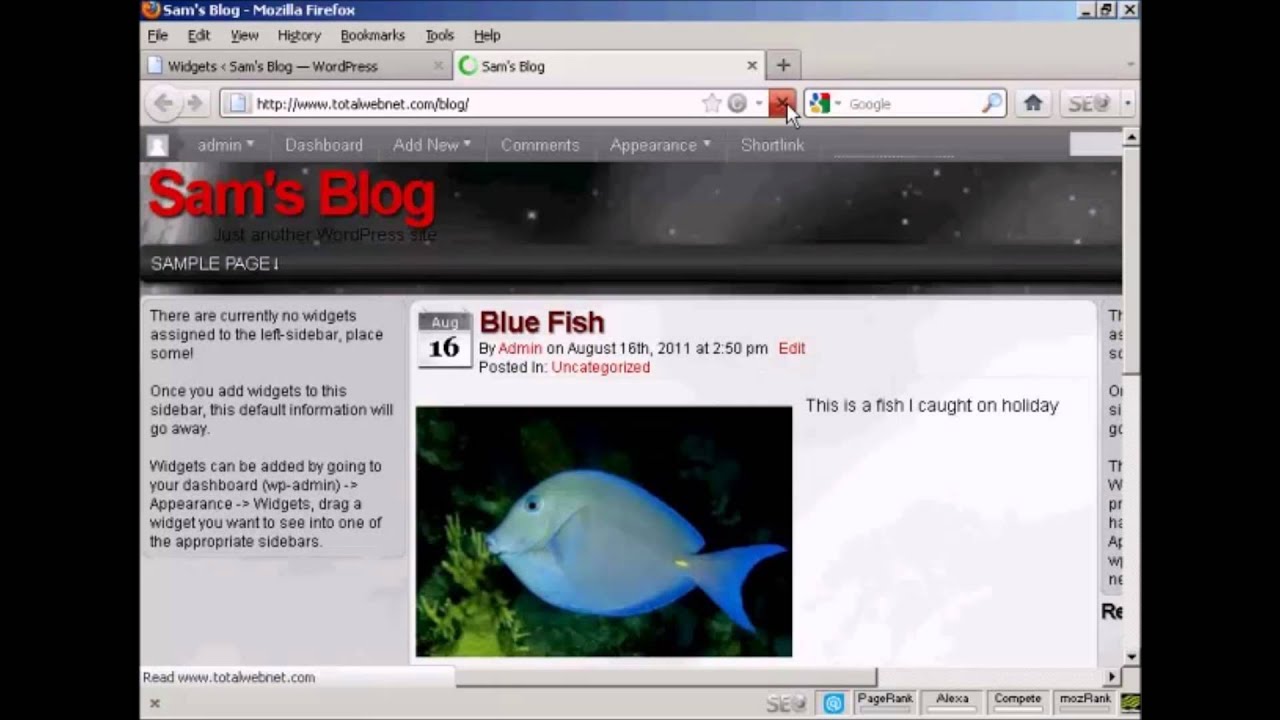
Task: Open a new tab with plus button
Action: [x=783, y=65]
